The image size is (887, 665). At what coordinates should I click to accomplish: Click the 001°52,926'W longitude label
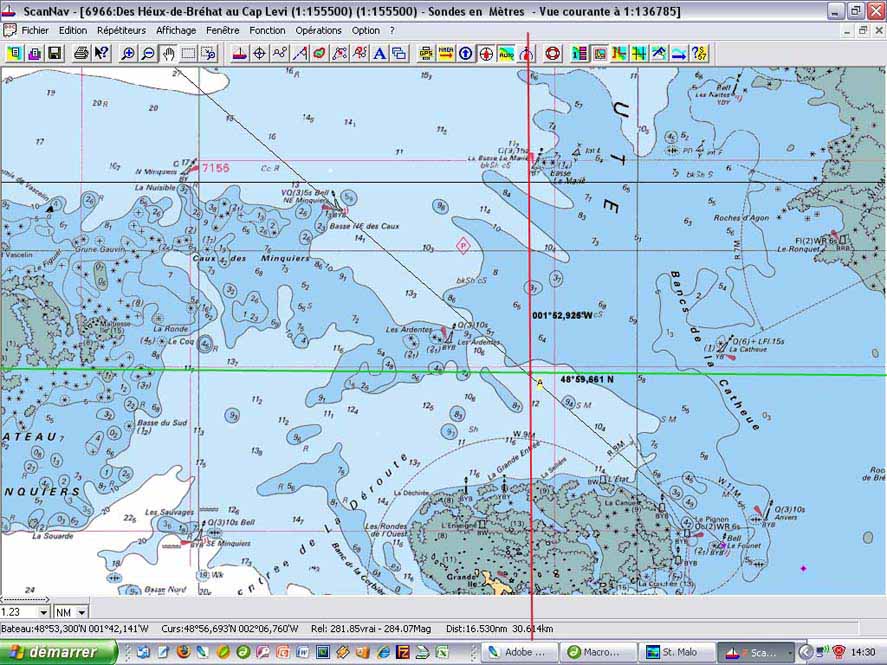[562, 315]
